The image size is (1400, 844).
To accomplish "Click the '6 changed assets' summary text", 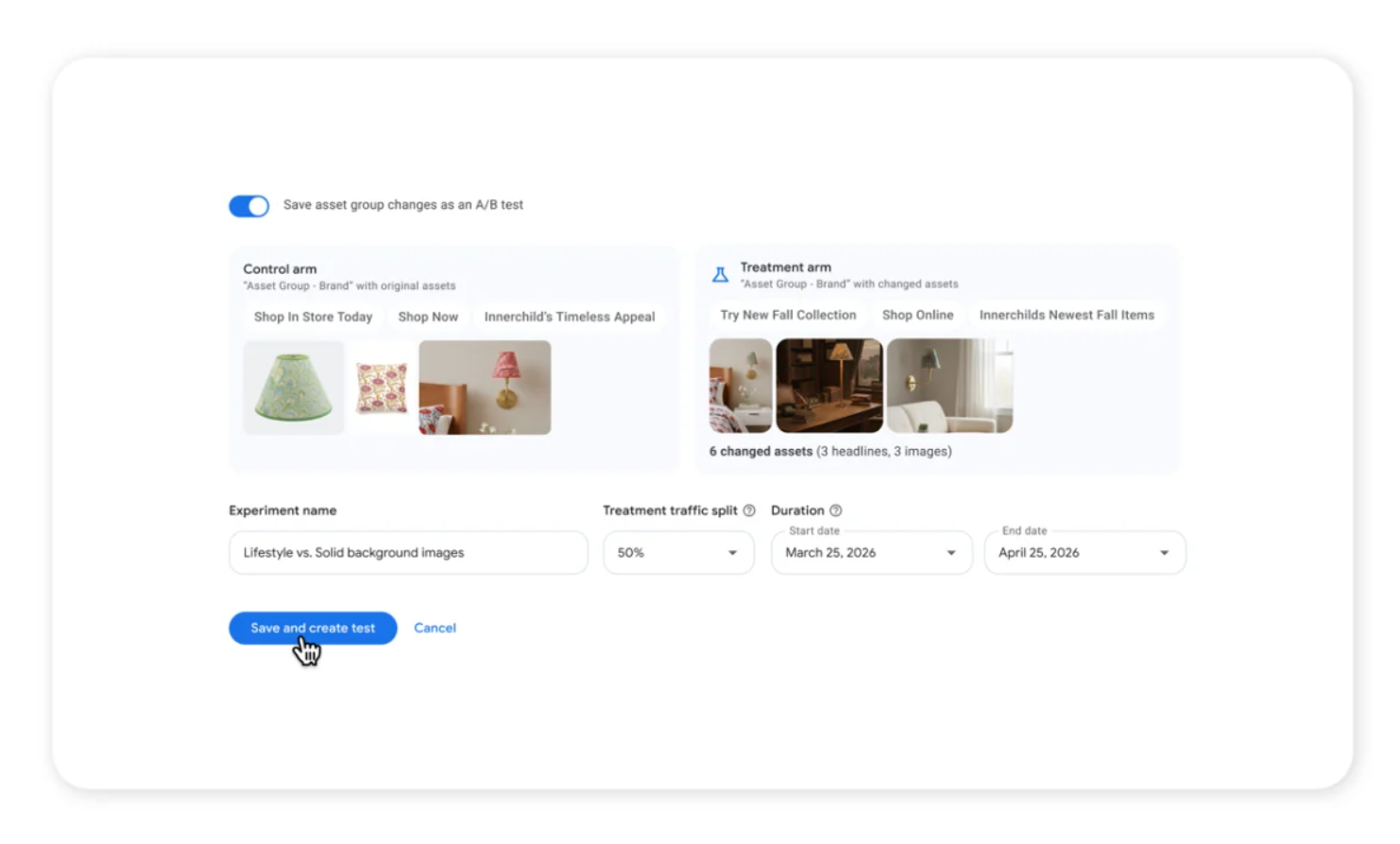I will (x=830, y=452).
